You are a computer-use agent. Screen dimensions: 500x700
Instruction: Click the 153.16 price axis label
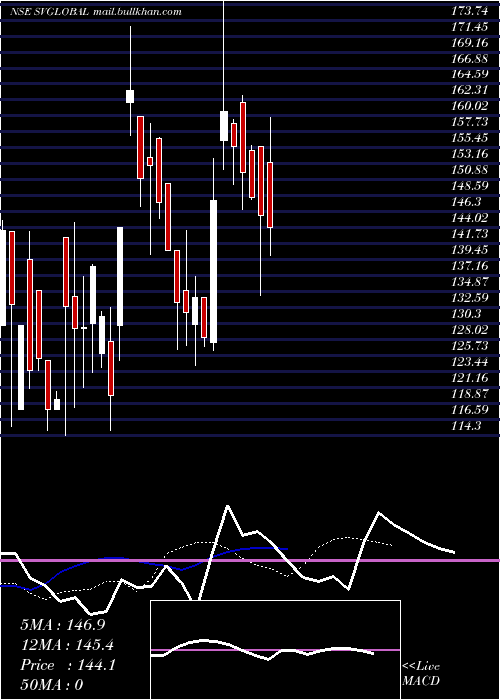[470, 154]
